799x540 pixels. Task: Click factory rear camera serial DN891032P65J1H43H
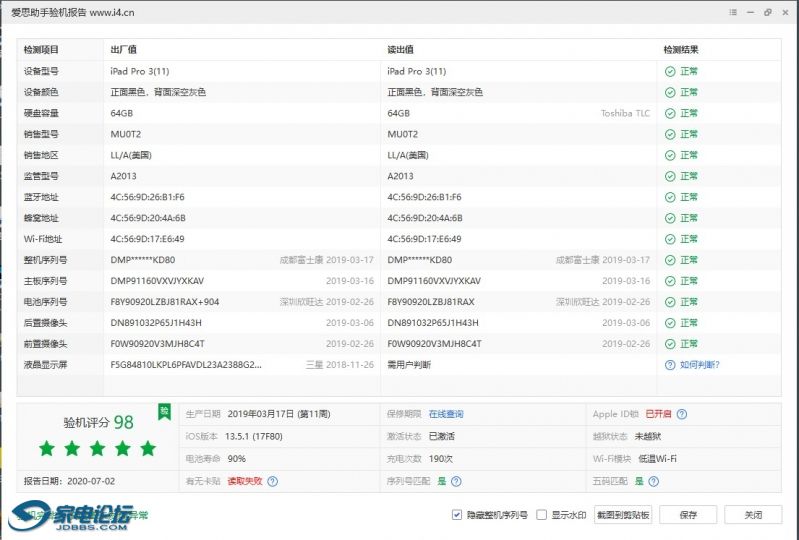pyautogui.click(x=156, y=323)
